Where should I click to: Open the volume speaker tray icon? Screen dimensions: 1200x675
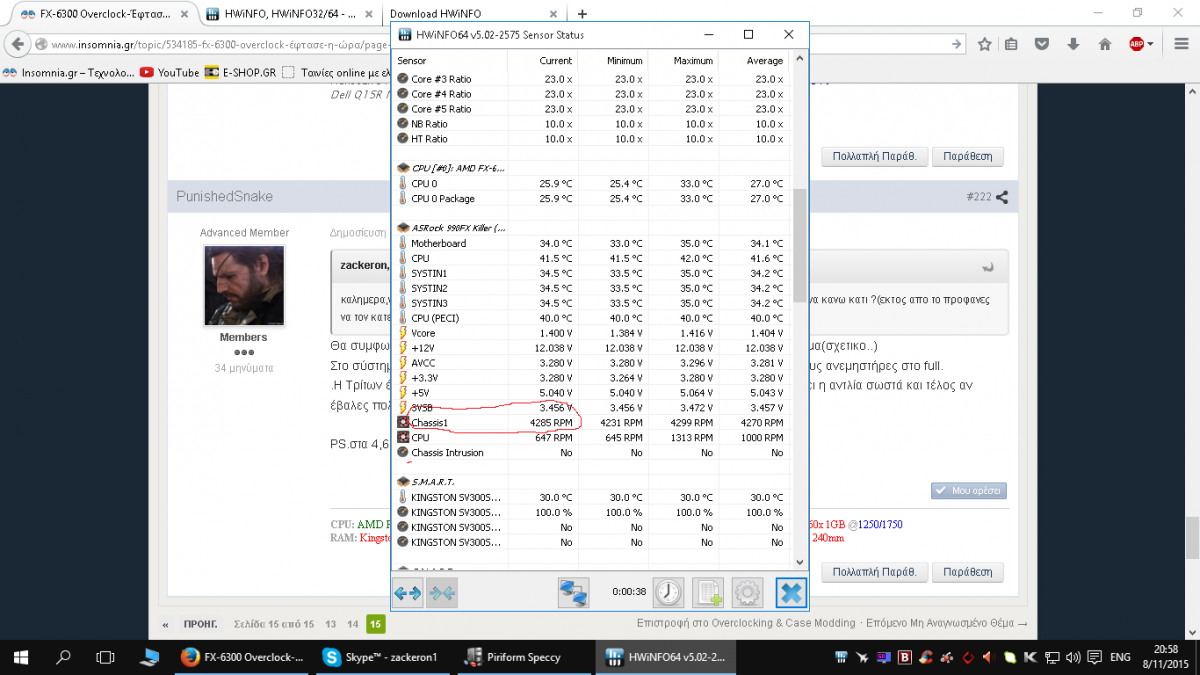click(x=1075, y=657)
